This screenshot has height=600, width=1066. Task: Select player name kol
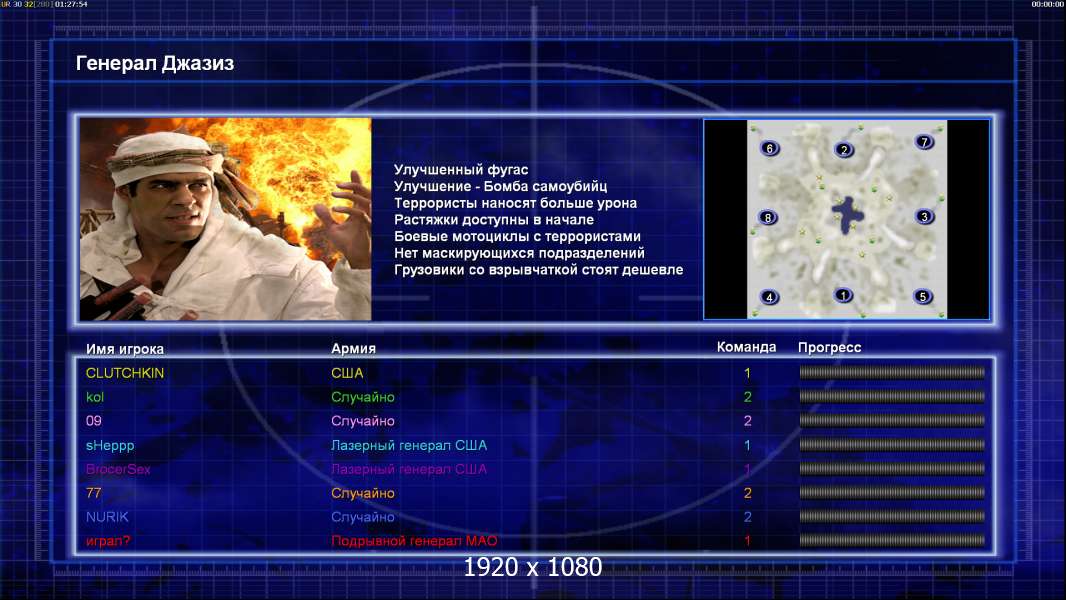[94, 397]
